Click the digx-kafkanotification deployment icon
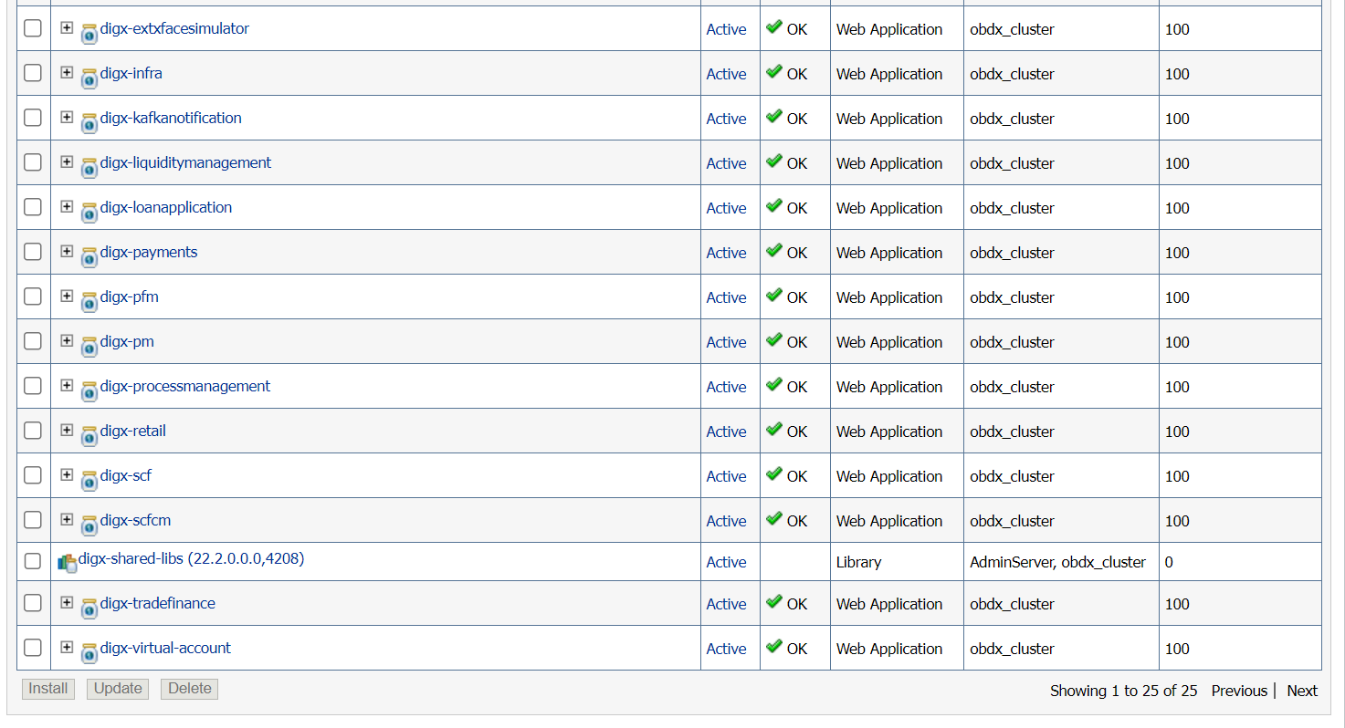 89,121
